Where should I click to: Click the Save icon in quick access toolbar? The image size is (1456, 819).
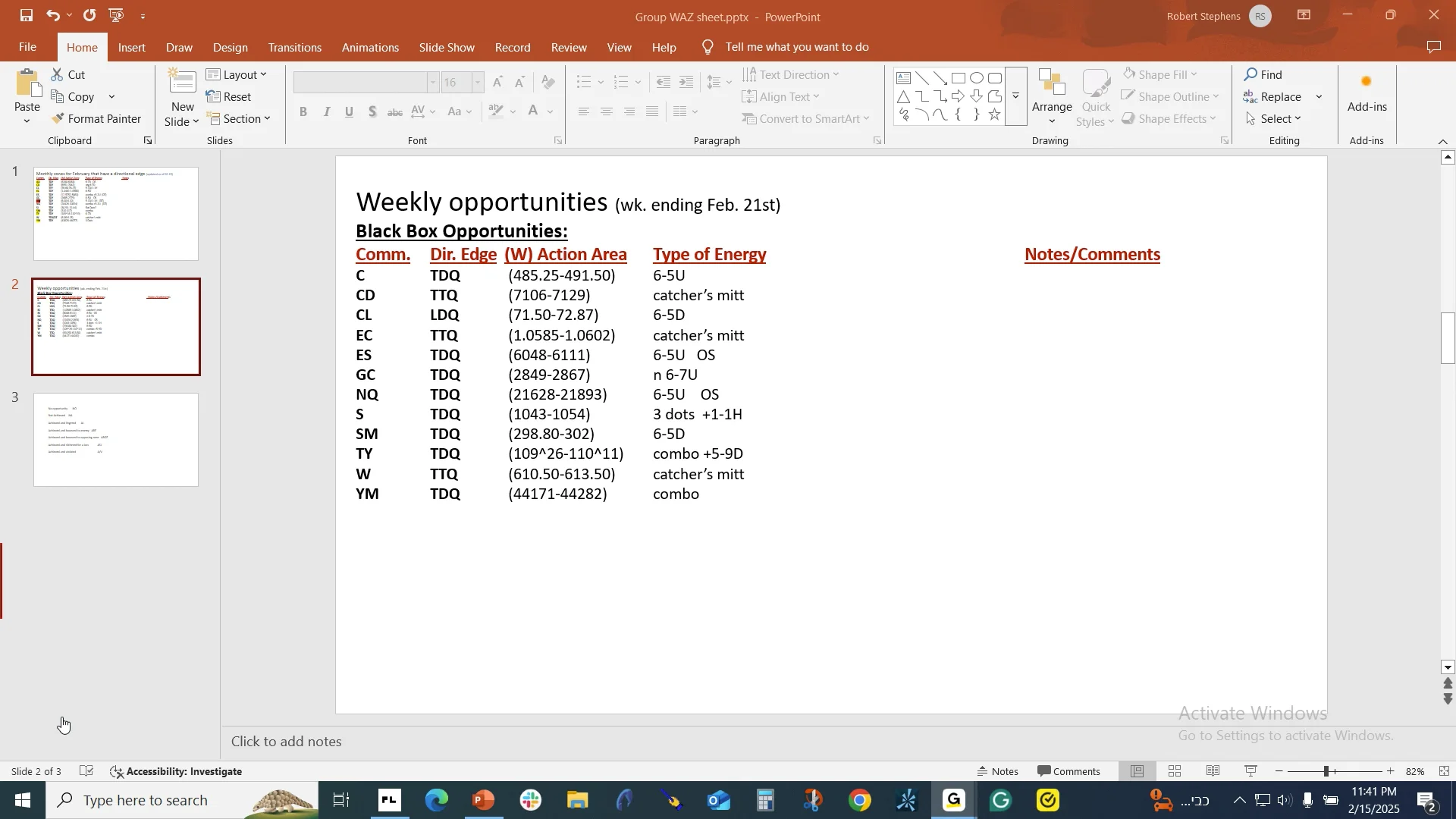click(x=27, y=15)
